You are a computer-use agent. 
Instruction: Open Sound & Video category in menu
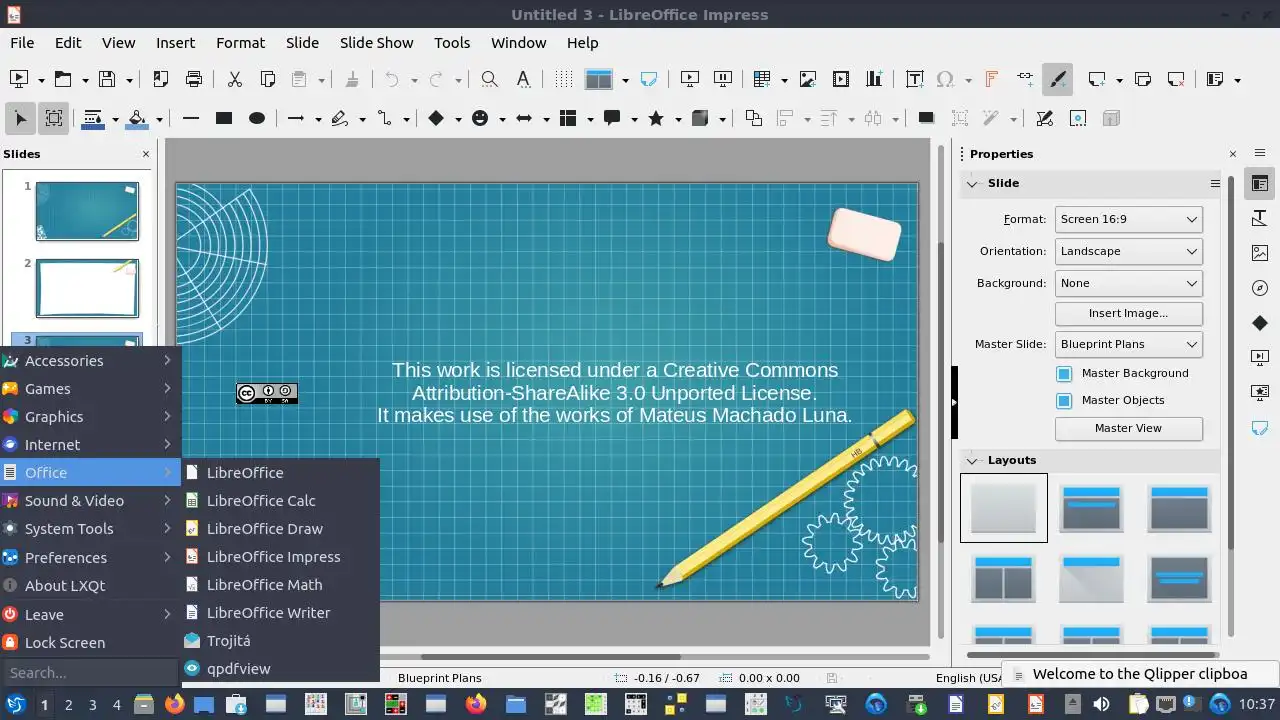(x=89, y=501)
